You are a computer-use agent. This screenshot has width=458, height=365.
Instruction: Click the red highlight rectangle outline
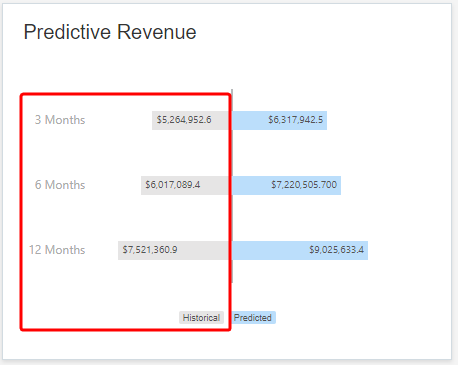tap(125, 95)
